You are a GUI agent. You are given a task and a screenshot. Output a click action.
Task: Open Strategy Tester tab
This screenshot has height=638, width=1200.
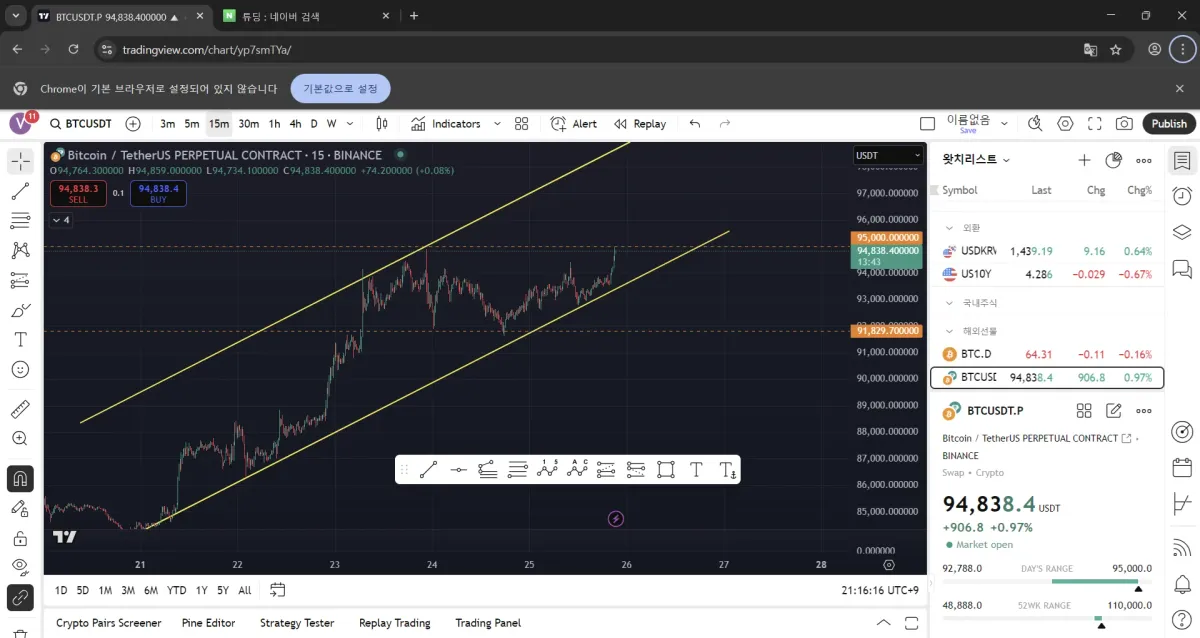(297, 623)
